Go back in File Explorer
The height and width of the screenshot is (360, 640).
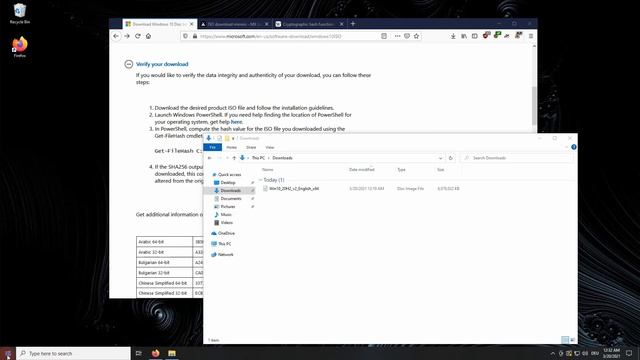(210, 158)
